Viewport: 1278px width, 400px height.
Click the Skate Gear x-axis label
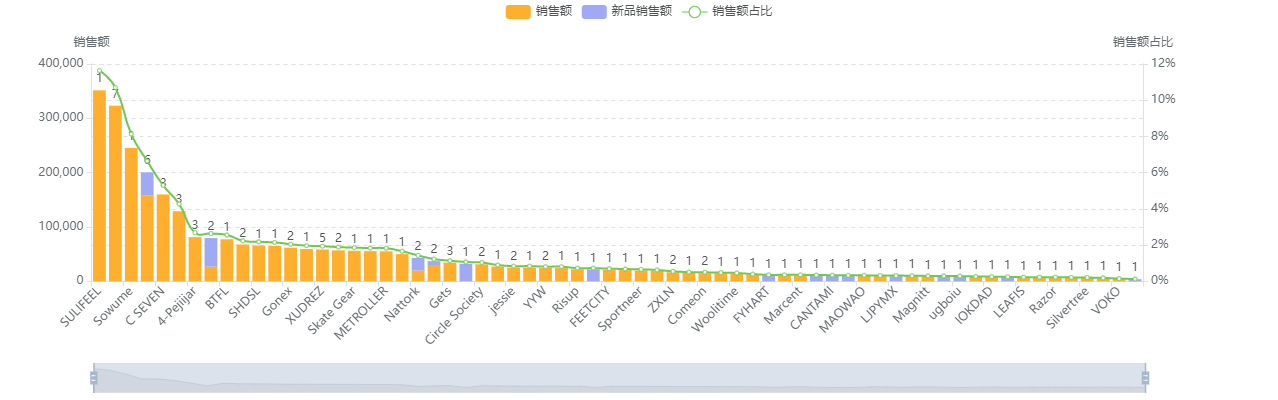tap(334, 309)
